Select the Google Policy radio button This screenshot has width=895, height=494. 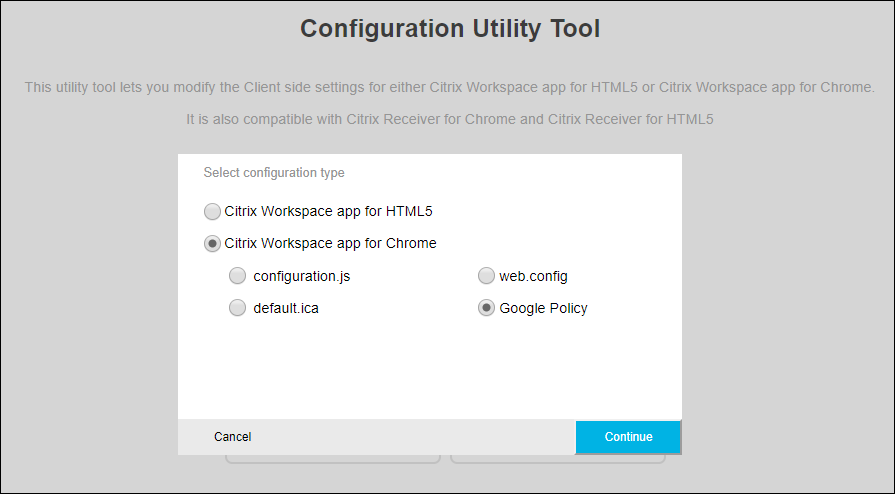[x=486, y=308]
